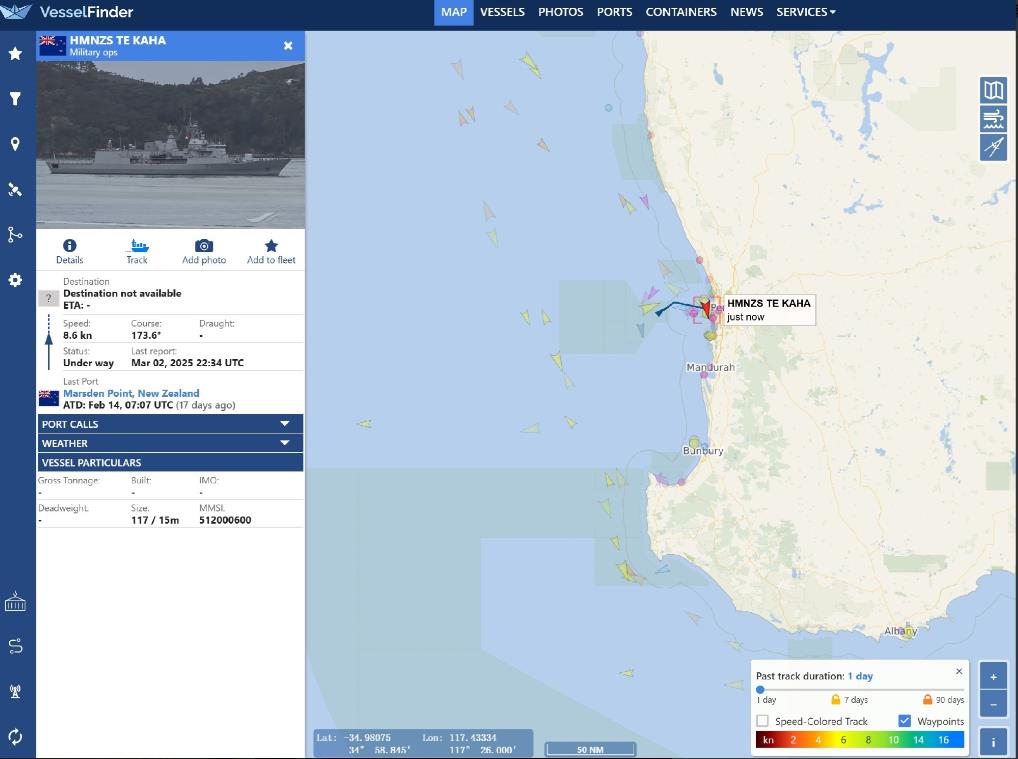Click the refresh icon in sidebar
This screenshot has height=759, width=1018.
coord(15,737)
